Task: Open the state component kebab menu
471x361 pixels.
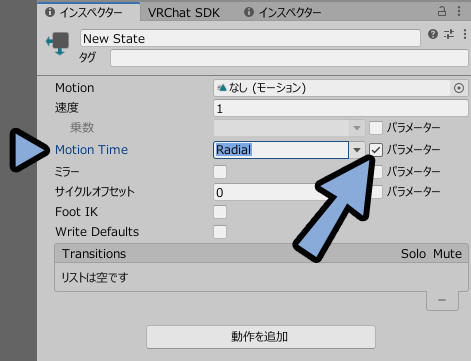Action: (x=465, y=34)
